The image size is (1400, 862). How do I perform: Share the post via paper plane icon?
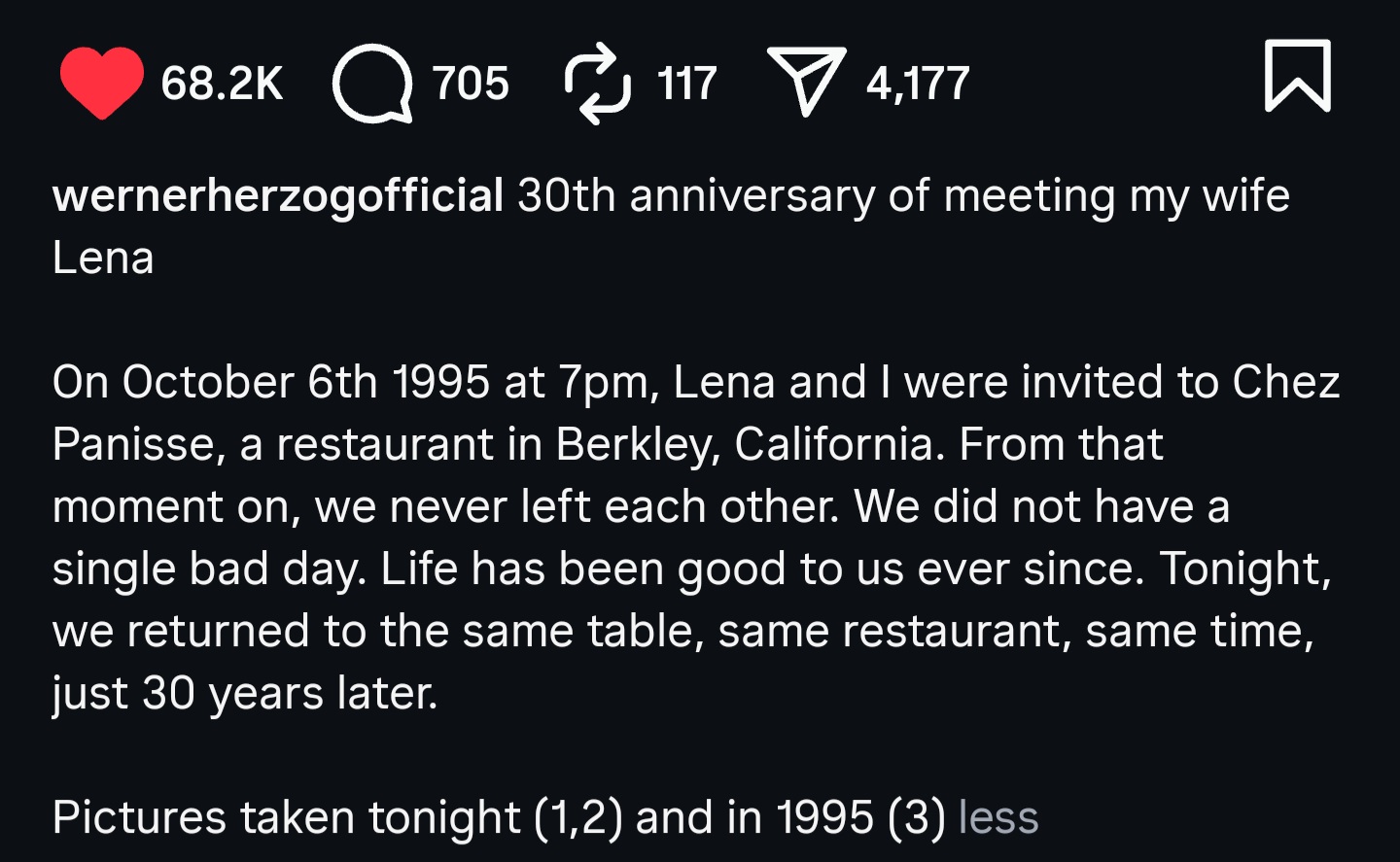click(x=805, y=82)
